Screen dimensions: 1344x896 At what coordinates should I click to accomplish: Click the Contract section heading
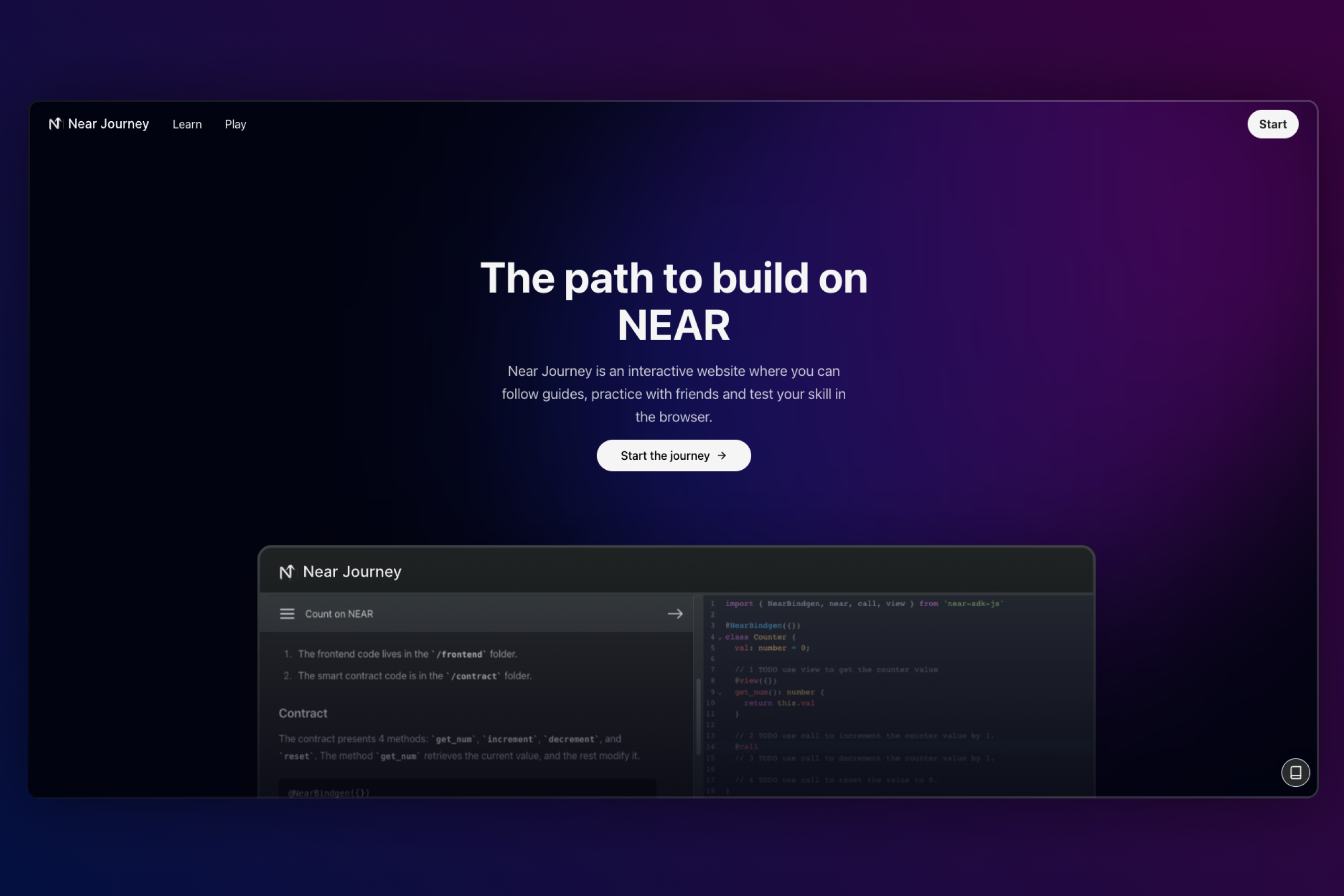pos(303,713)
